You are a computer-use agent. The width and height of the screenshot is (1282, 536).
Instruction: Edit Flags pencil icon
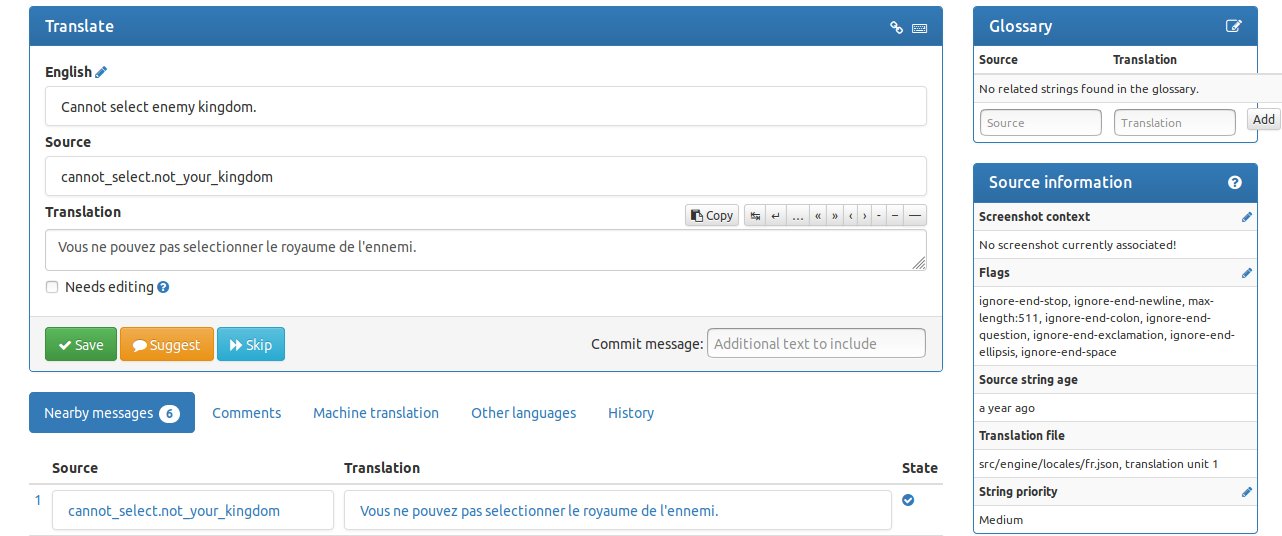coord(1246,273)
